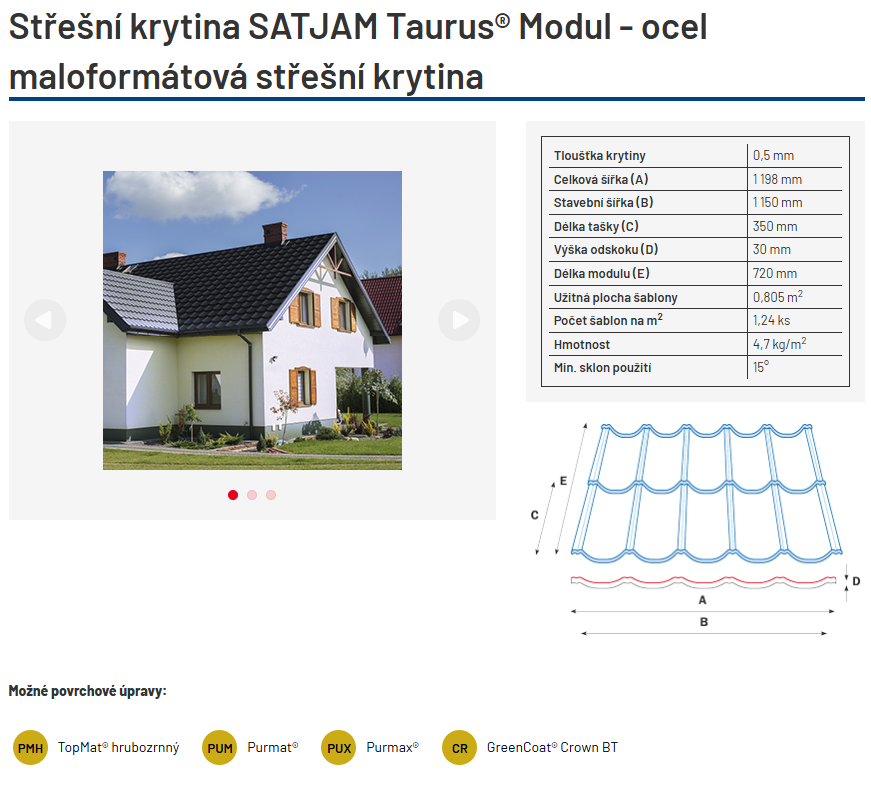Select the Výška odskoku (D) label

(x=605, y=250)
